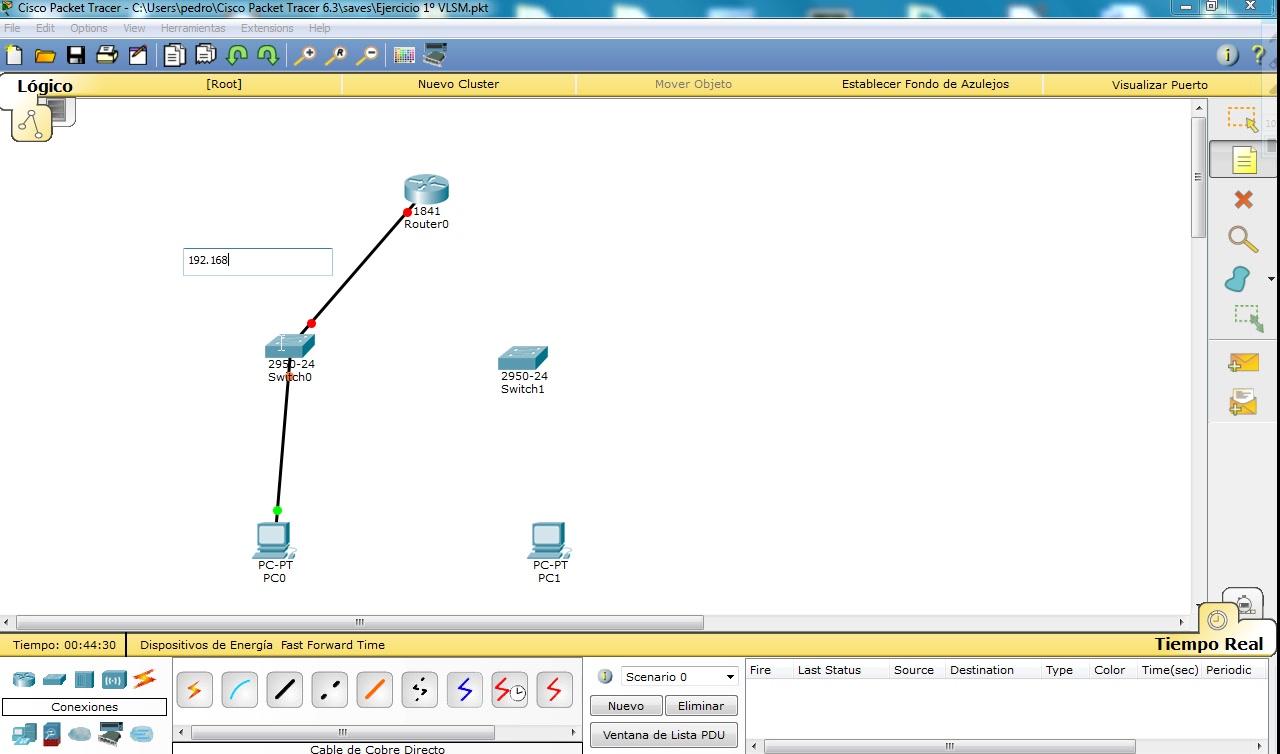
Task: Select the Router0 1841 device
Action: coord(426,190)
